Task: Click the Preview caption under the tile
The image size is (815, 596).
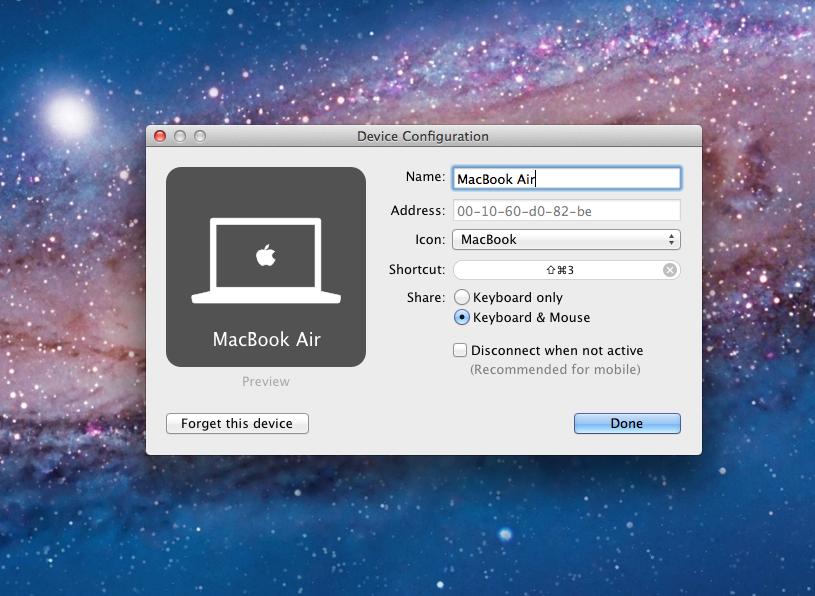Action: coord(266,382)
